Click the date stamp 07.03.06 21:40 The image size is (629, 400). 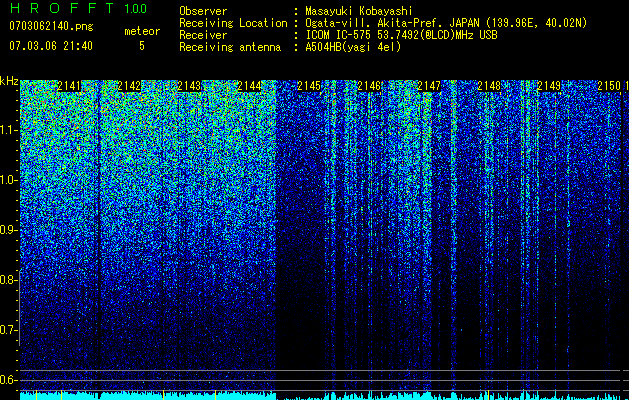coord(51,46)
